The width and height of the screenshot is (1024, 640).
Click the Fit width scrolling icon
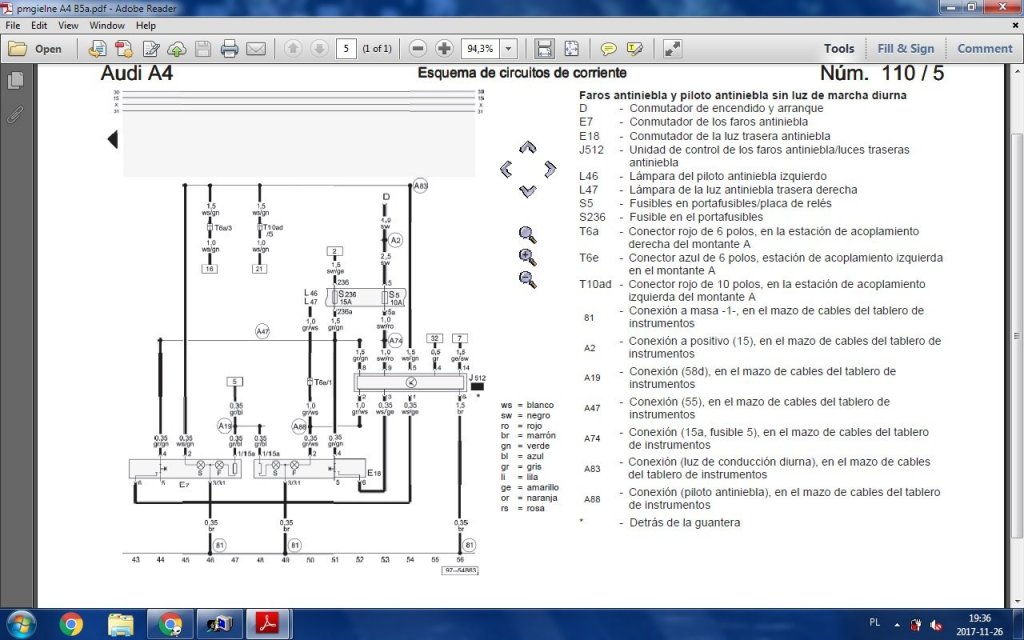pyautogui.click(x=544, y=49)
